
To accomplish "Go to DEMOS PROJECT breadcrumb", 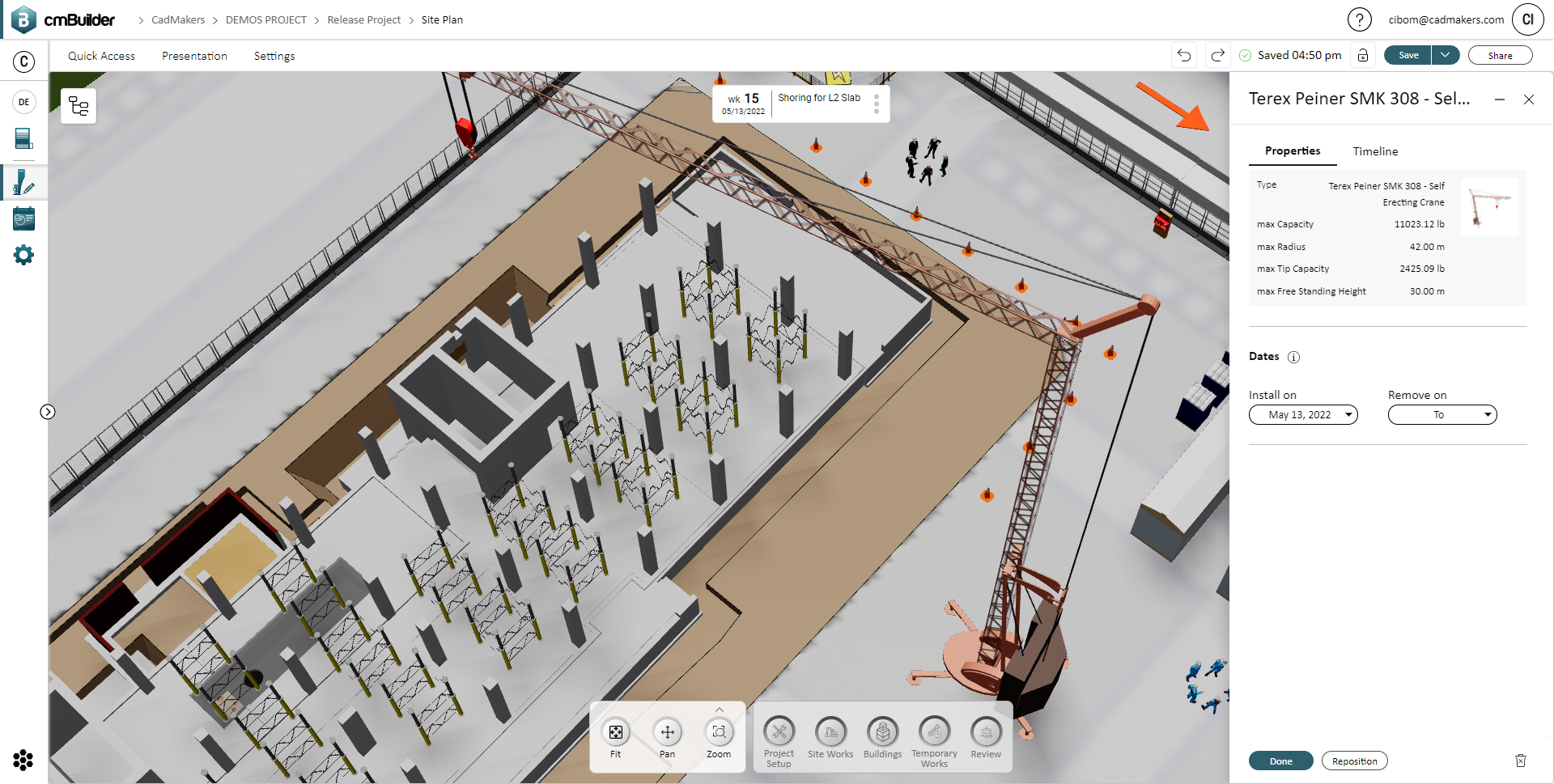I will [x=266, y=19].
